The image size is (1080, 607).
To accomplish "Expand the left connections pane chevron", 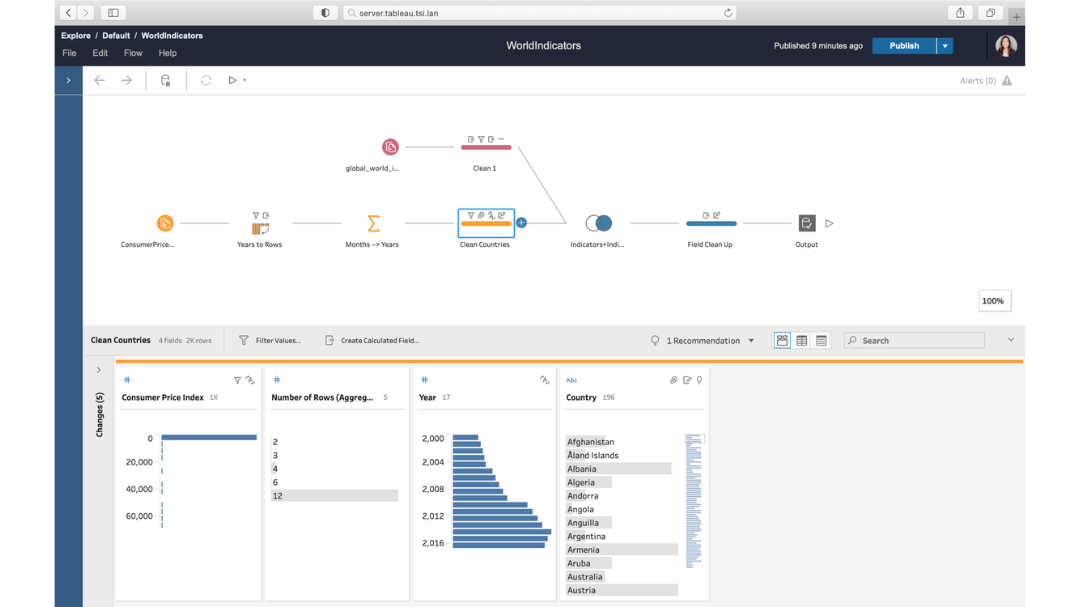I will pos(68,80).
